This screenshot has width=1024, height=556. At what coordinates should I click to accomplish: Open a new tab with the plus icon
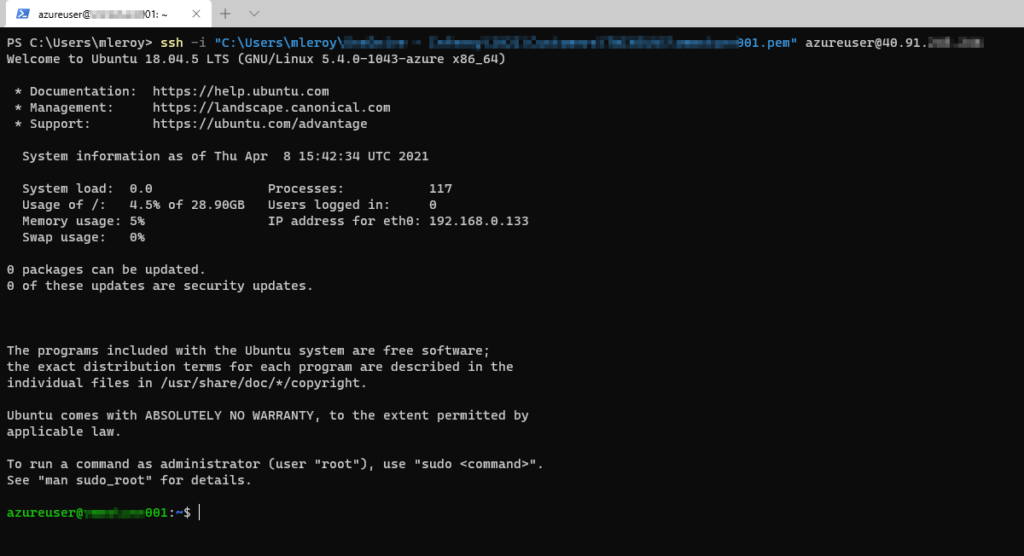(x=225, y=14)
